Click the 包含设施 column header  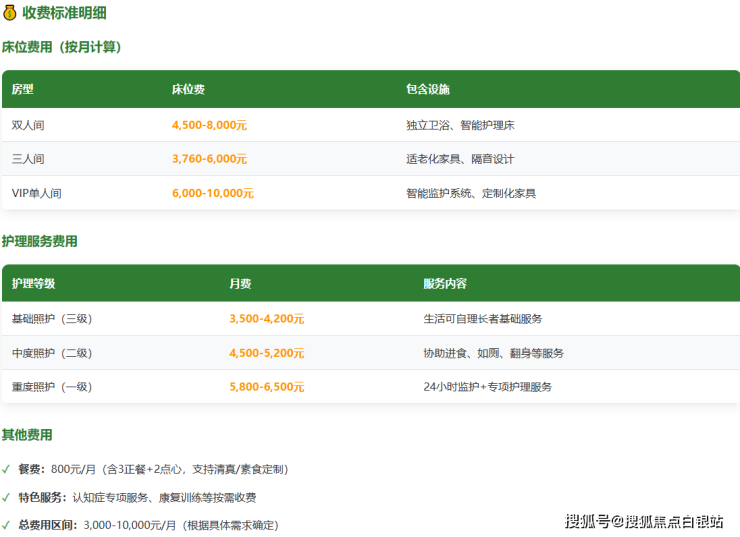click(x=428, y=89)
